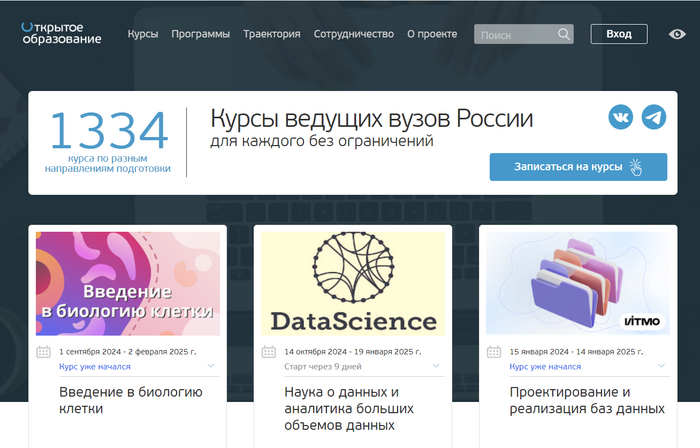Open the Введение в биологию клетки title link
Image resolution: width=700 pixels, height=448 pixels.
pyautogui.click(x=131, y=400)
